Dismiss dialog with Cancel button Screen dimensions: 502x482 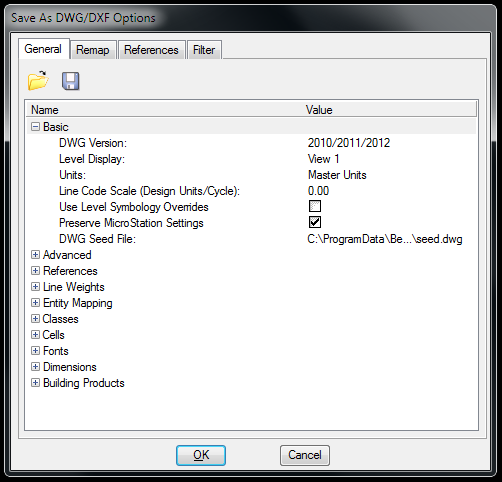305,455
